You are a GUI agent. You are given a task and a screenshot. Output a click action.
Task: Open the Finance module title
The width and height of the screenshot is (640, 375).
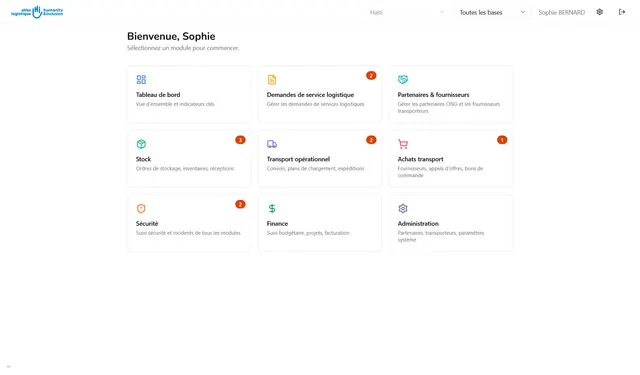[277, 224]
